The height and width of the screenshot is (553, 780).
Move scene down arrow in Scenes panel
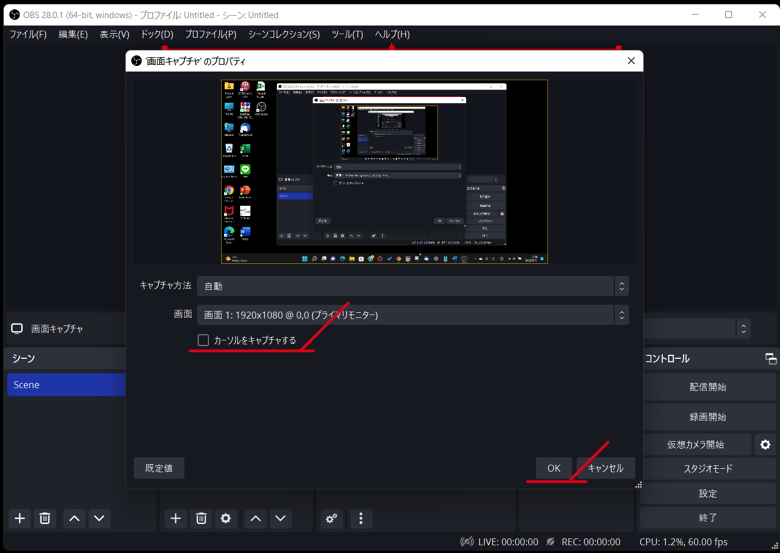pos(99,518)
